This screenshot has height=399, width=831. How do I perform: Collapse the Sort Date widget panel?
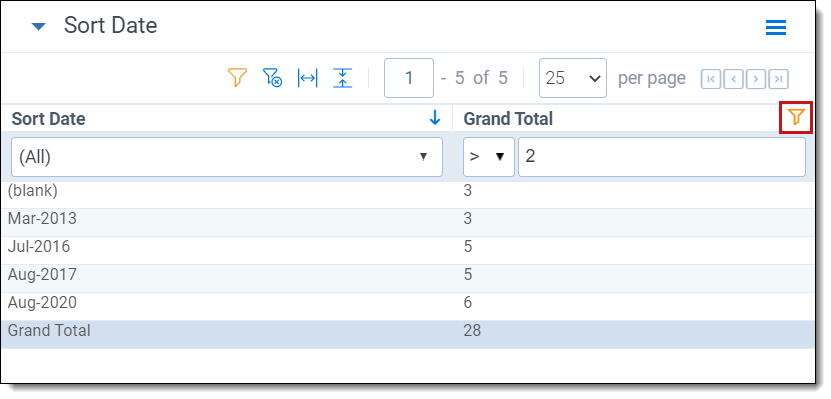[x=39, y=26]
